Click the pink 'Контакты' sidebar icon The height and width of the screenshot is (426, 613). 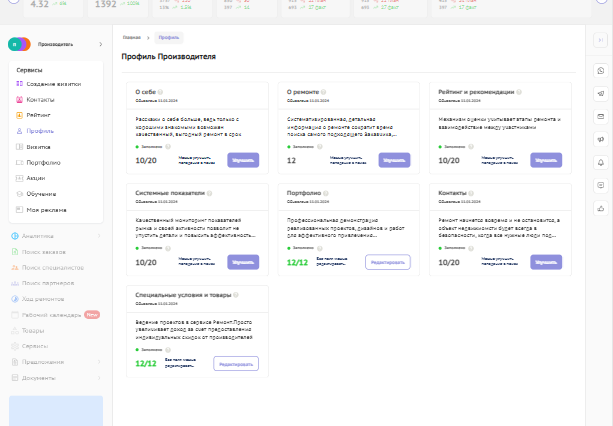pyautogui.click(x=19, y=100)
